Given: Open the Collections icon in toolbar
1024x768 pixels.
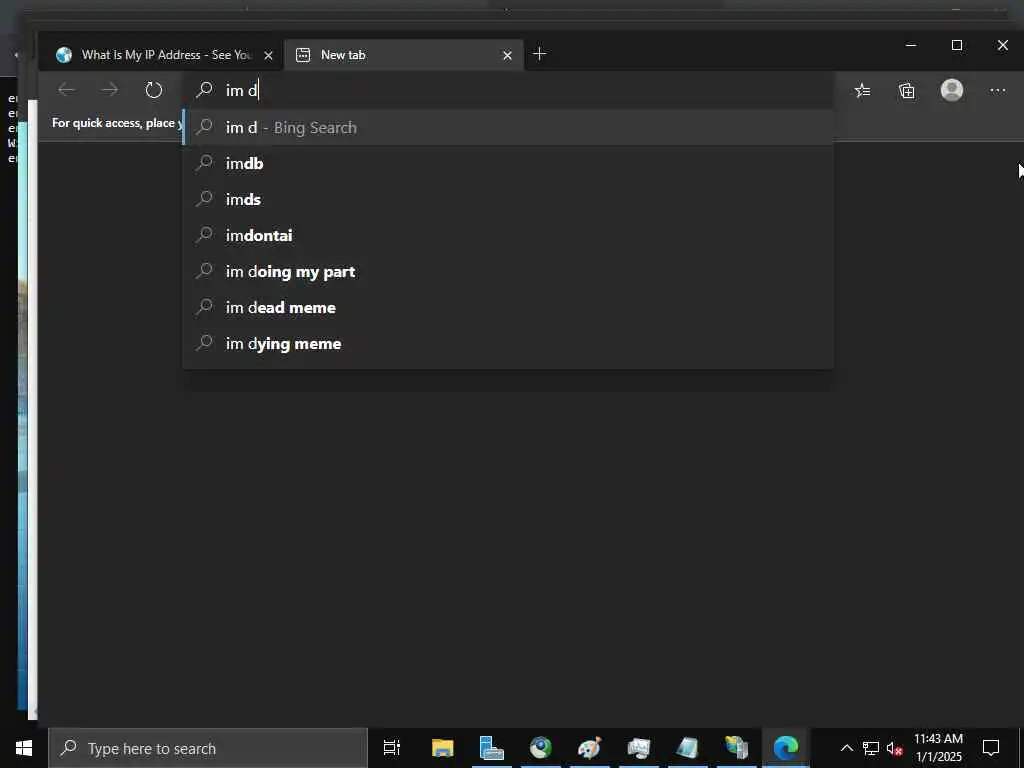Looking at the screenshot, I should [907, 91].
